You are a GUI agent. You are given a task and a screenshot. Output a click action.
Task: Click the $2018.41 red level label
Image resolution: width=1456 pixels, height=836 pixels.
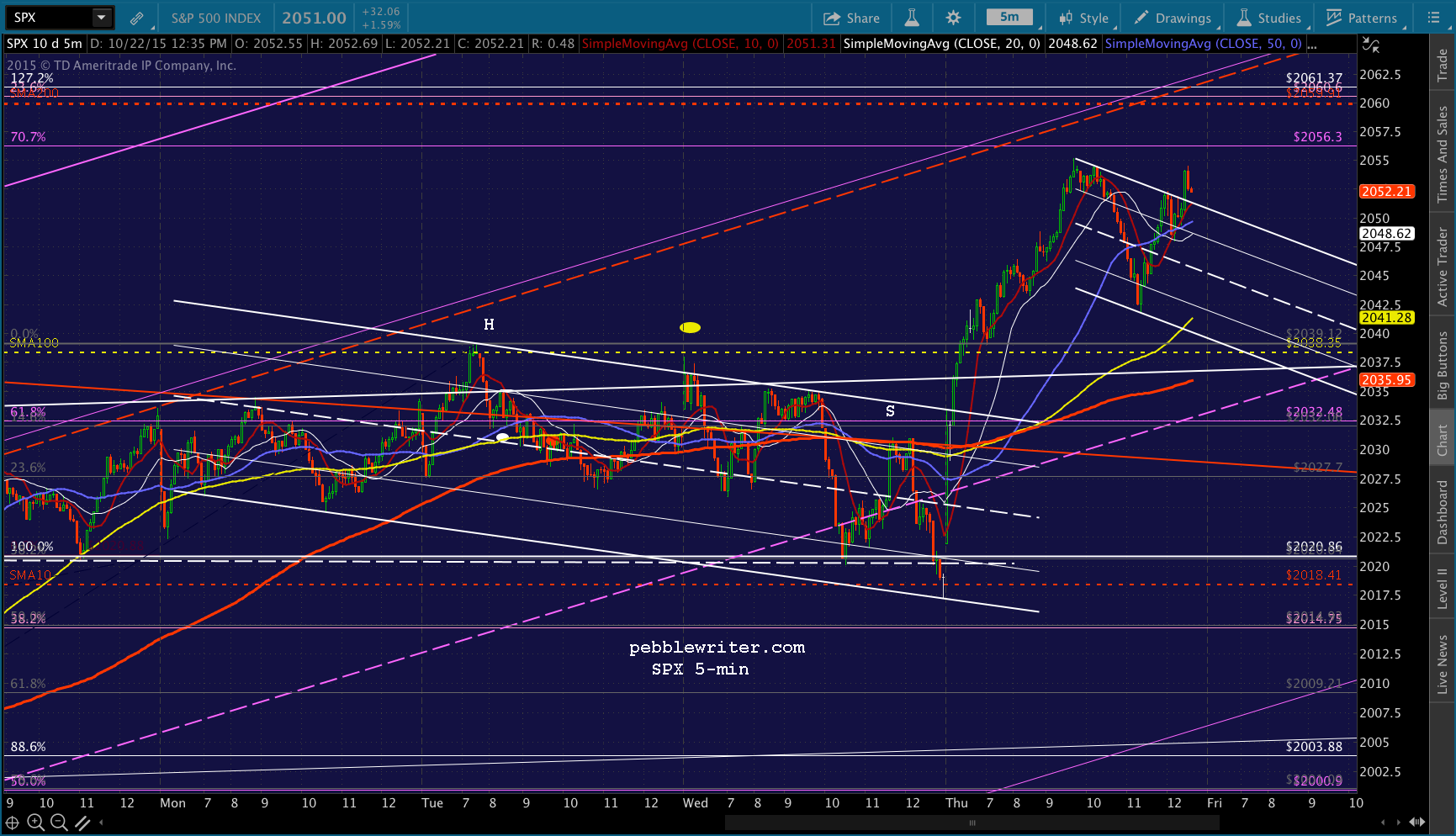click(1314, 575)
